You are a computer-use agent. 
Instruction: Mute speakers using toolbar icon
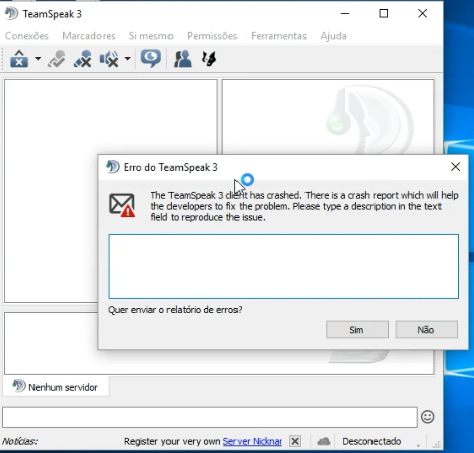tap(109, 59)
